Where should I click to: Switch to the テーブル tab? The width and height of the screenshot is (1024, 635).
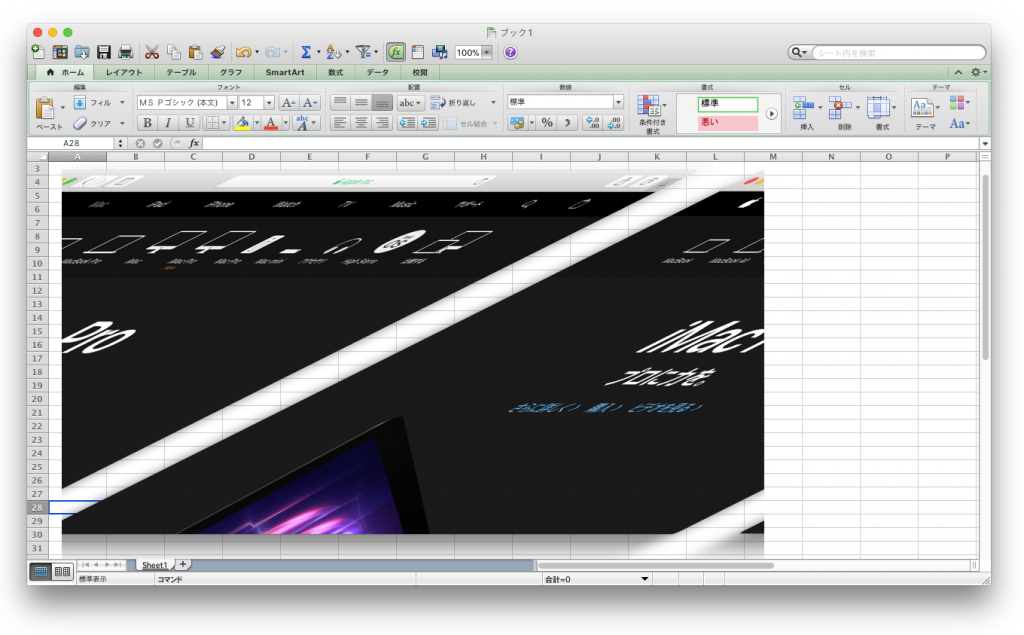pyautogui.click(x=181, y=73)
